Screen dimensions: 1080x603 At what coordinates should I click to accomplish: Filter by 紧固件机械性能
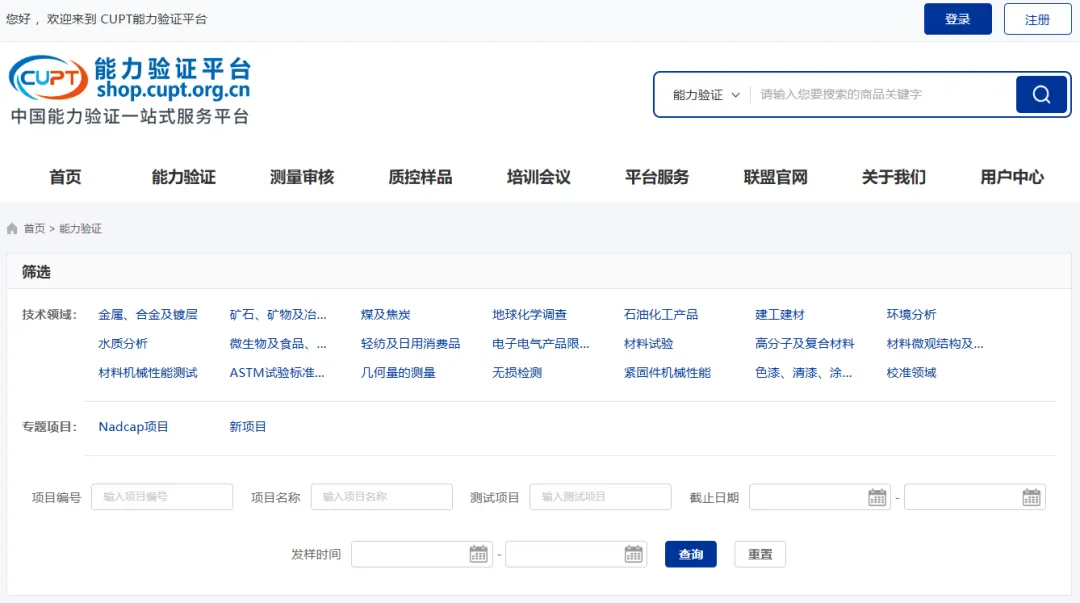point(667,372)
